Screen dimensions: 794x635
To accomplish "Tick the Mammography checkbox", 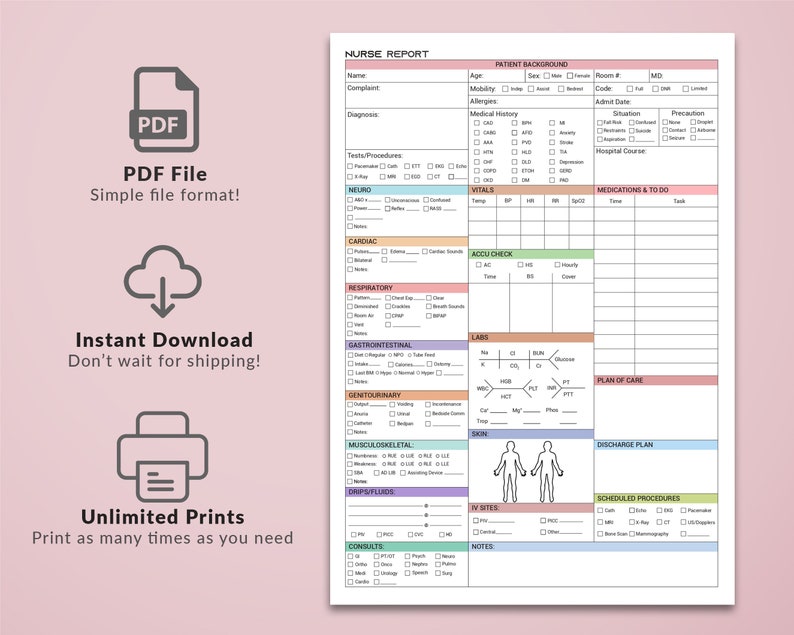I will click(x=631, y=534).
